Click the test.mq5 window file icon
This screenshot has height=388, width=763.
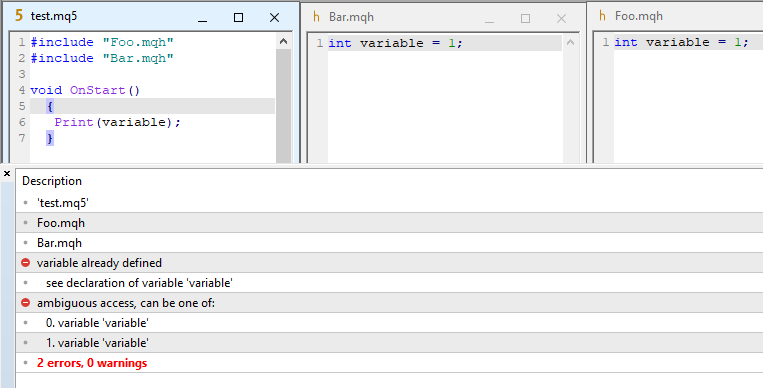[19, 16]
